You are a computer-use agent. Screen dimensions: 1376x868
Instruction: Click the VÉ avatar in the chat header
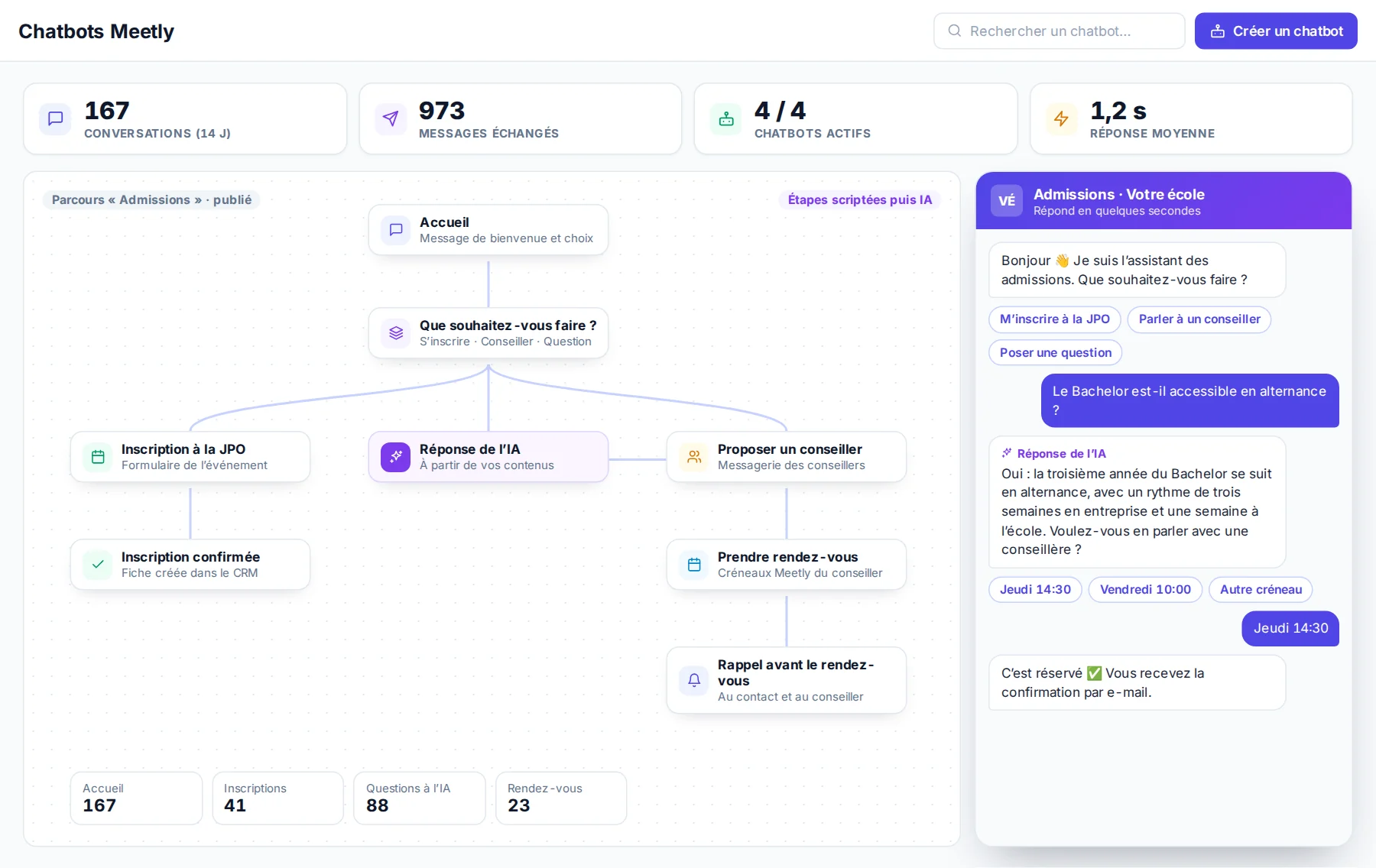point(1007,201)
